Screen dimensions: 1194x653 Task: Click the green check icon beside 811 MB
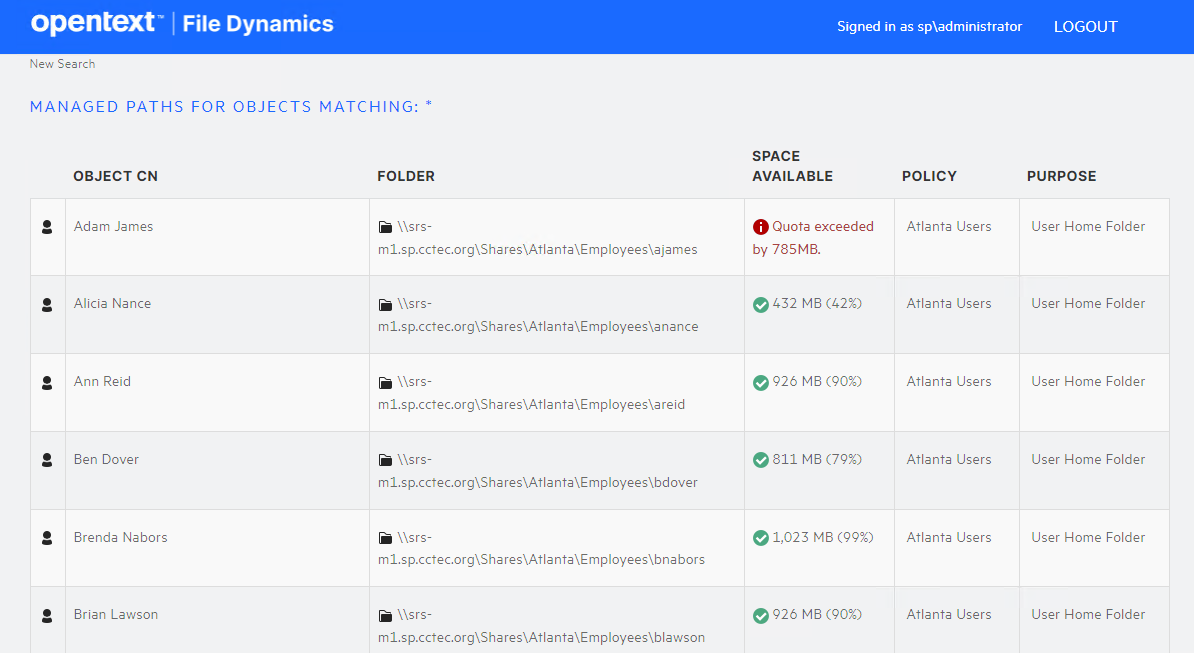coord(760,460)
